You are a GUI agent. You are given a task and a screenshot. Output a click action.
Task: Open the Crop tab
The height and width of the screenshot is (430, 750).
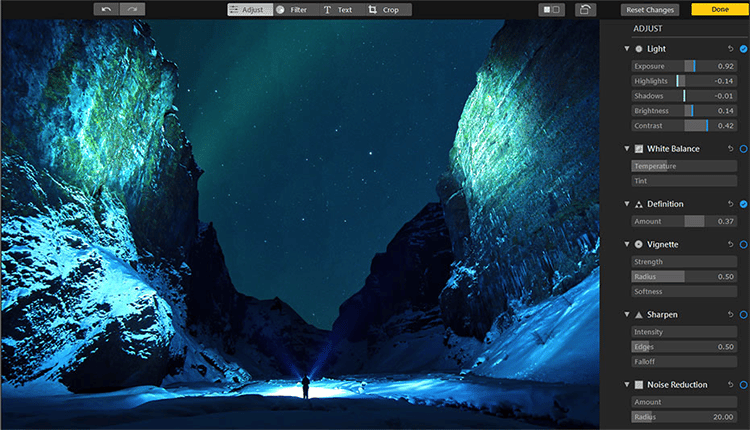click(383, 9)
